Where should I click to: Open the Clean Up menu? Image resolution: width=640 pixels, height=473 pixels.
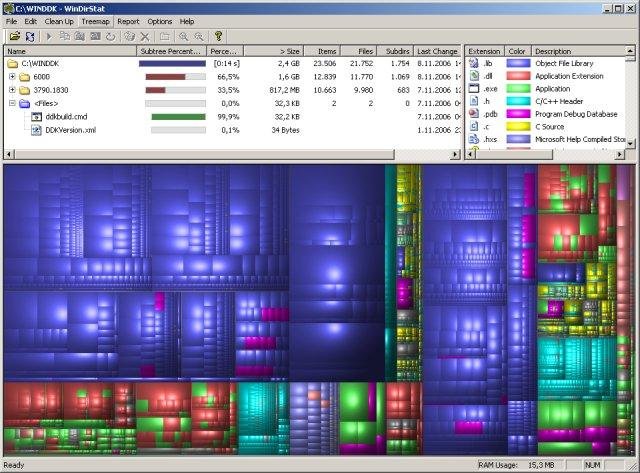point(59,21)
